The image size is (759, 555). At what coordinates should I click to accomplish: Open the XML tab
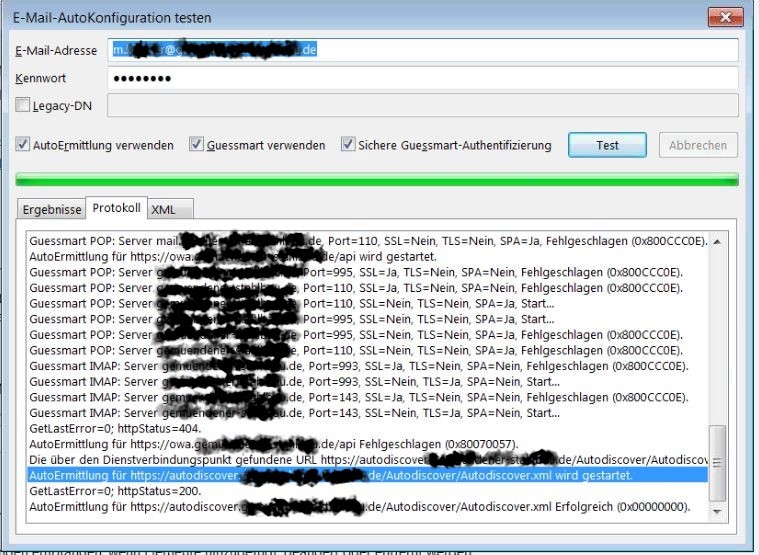(x=170, y=210)
